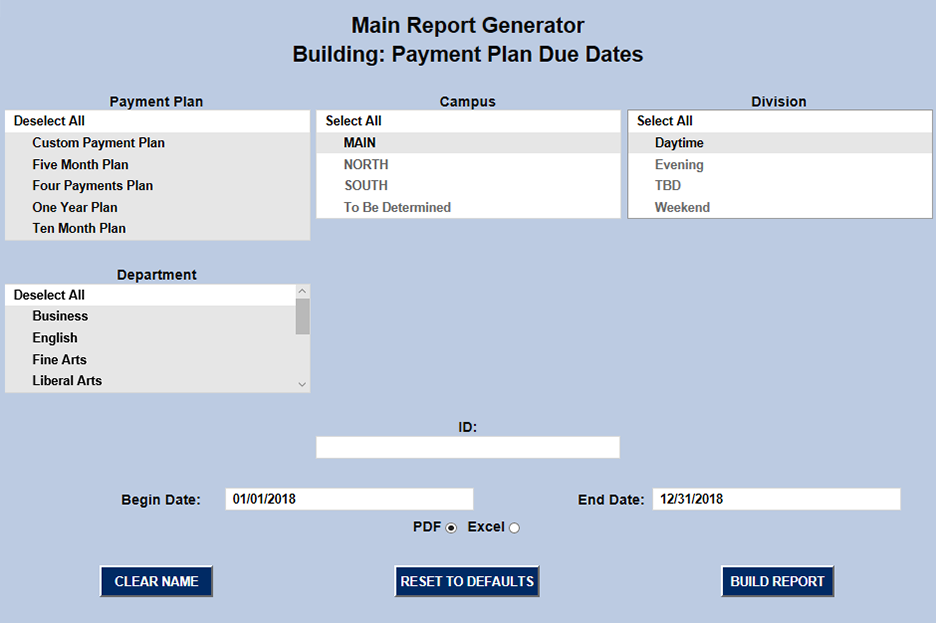
Task: Select Ten Month Plan option
Action: pyautogui.click(x=79, y=228)
